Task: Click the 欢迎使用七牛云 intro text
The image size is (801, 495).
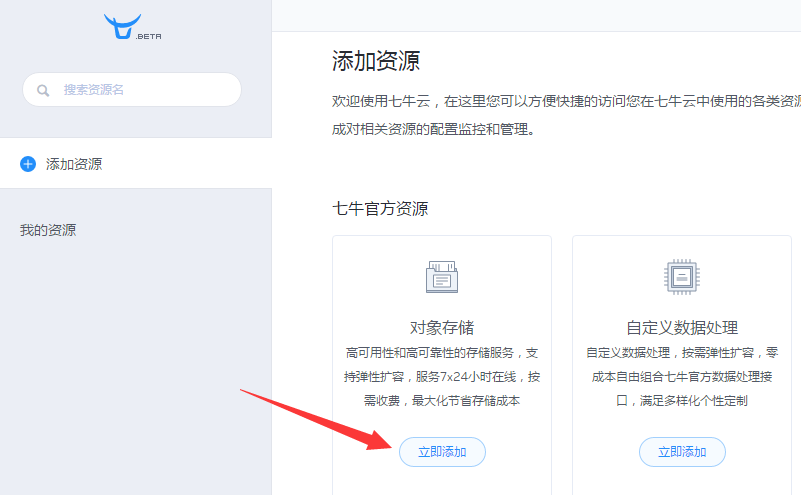Action: (566, 115)
